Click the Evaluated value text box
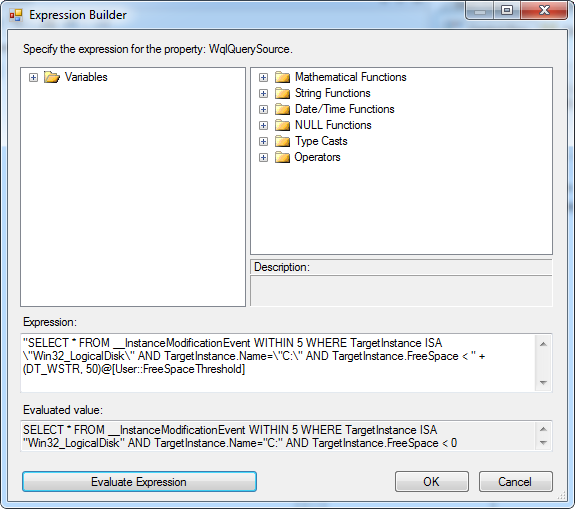The width and height of the screenshot is (575, 509). pyautogui.click(x=286, y=436)
